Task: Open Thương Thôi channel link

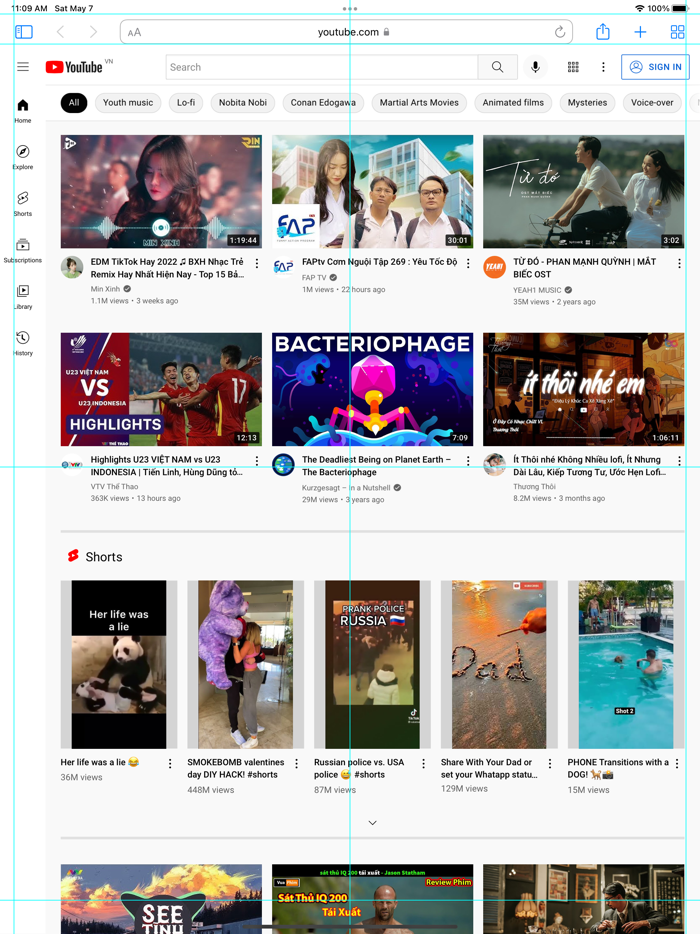Action: point(534,487)
